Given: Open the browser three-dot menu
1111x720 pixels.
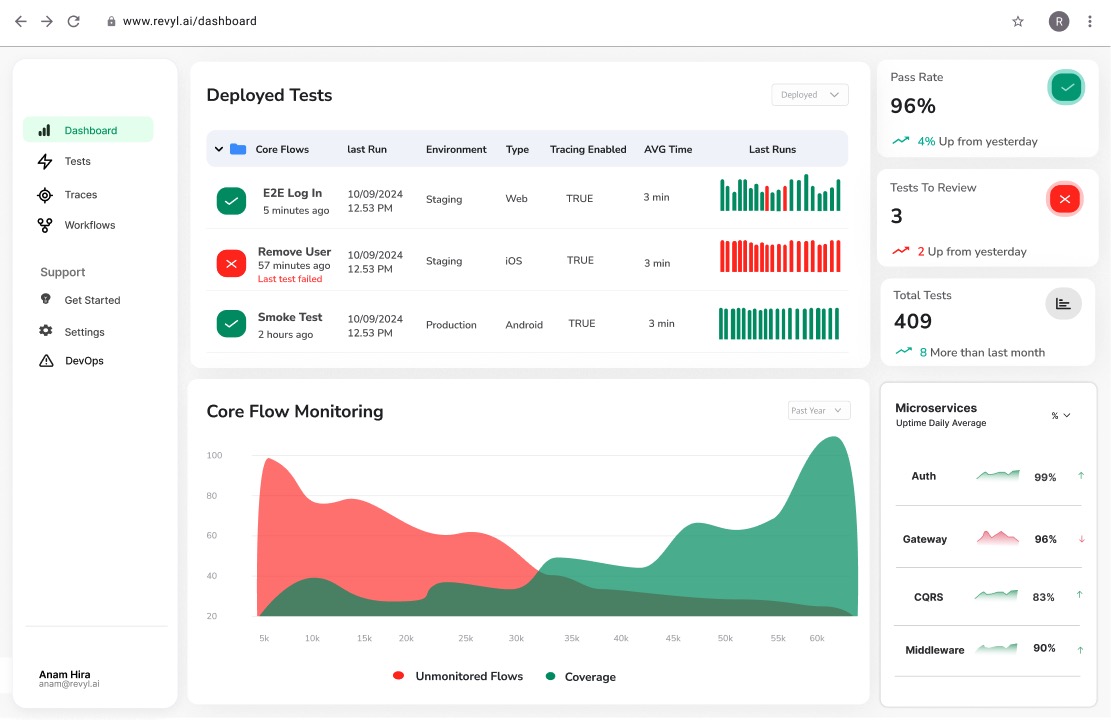Looking at the screenshot, I should click(1090, 21).
